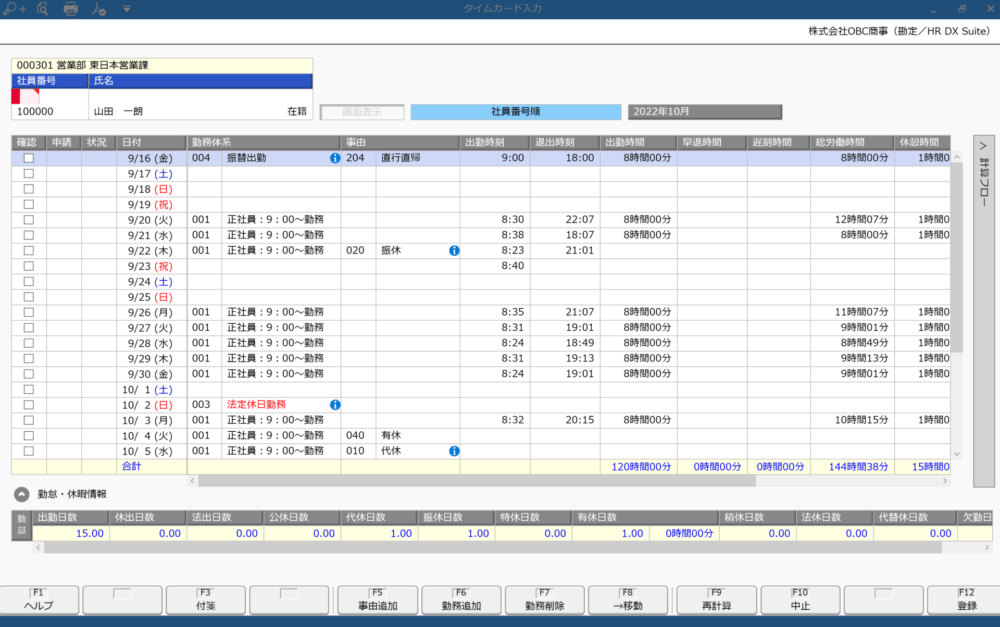This screenshot has height=627, width=1000.
Task: Select 直行直帰 reason cell on 9/16
Action: pyautogui.click(x=418, y=158)
